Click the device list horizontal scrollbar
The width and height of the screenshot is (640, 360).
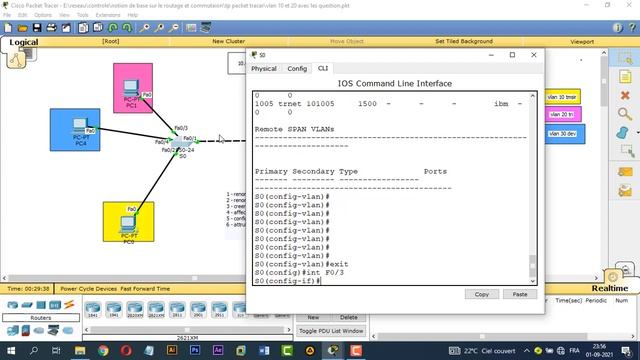[x=187, y=329]
